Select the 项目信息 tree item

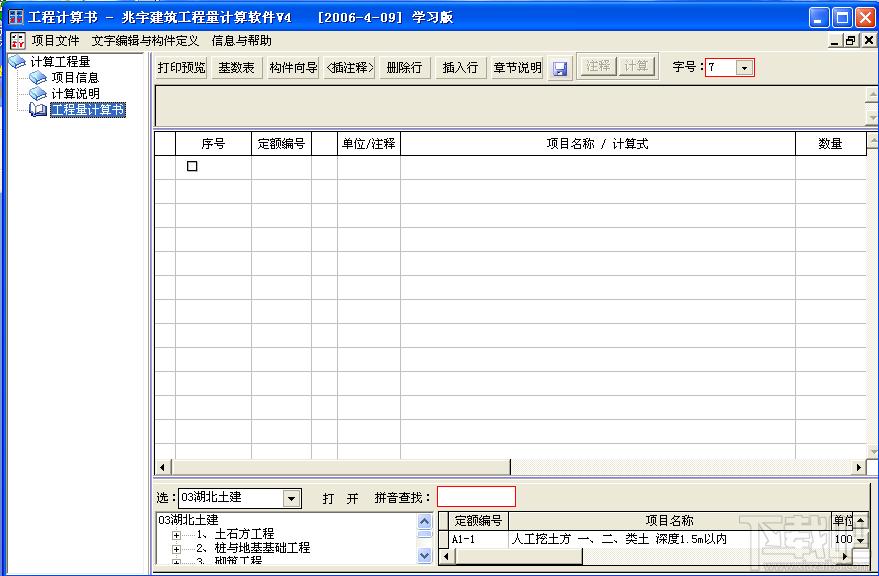click(x=75, y=77)
